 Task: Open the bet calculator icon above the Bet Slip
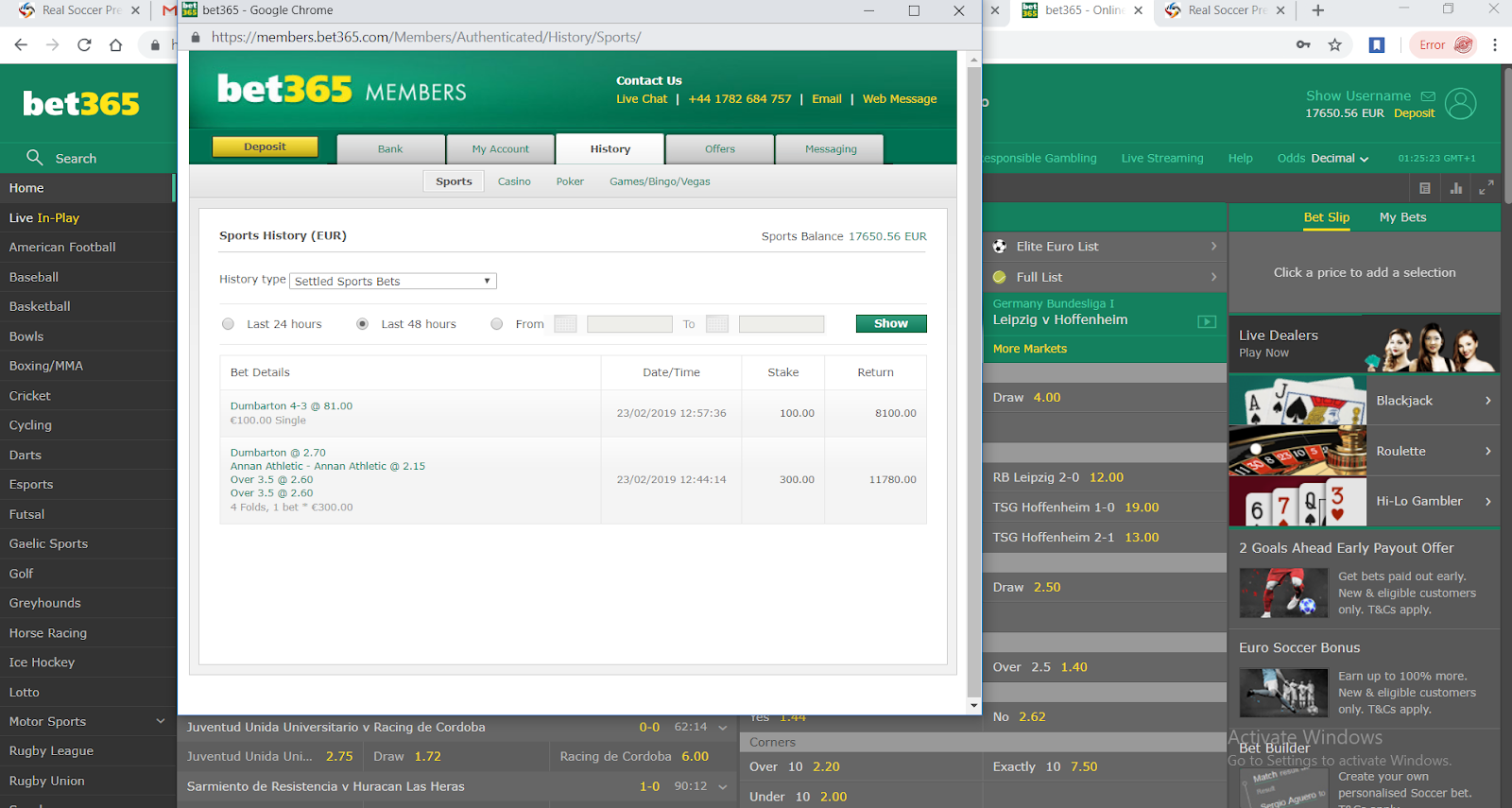(1425, 188)
